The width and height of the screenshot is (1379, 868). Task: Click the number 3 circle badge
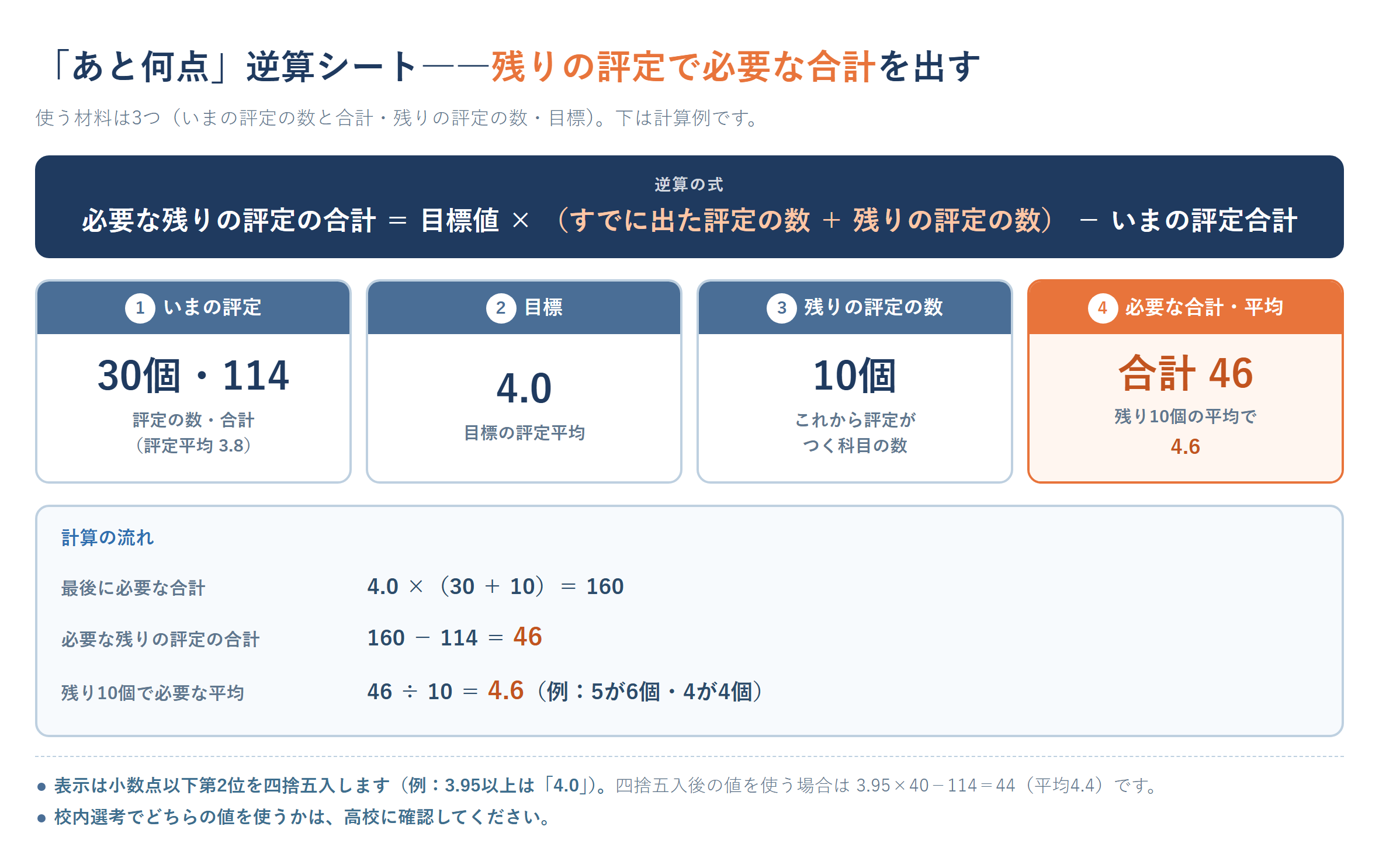[x=781, y=308]
